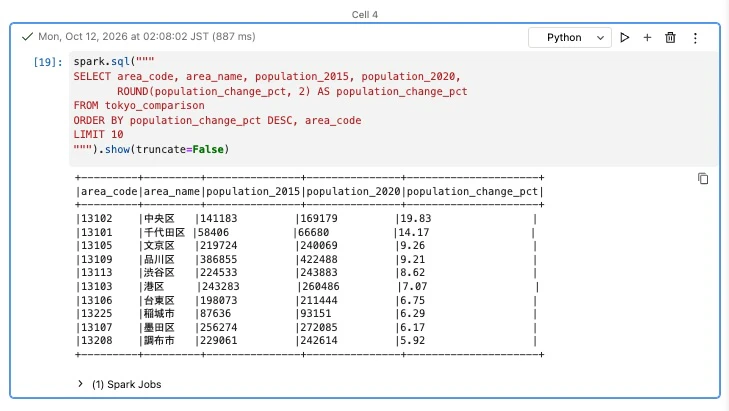The image size is (729, 411).
Task: Select area code 13101 in output
Action: pos(97,232)
